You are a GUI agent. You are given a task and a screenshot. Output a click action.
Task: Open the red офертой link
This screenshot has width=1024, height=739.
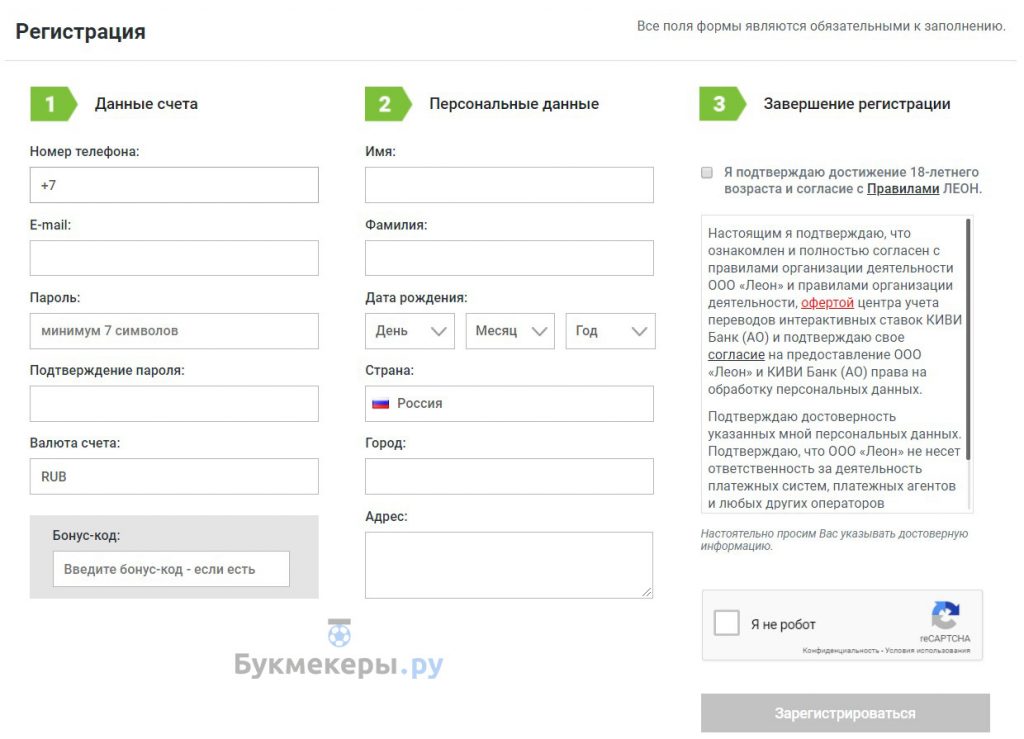827,303
